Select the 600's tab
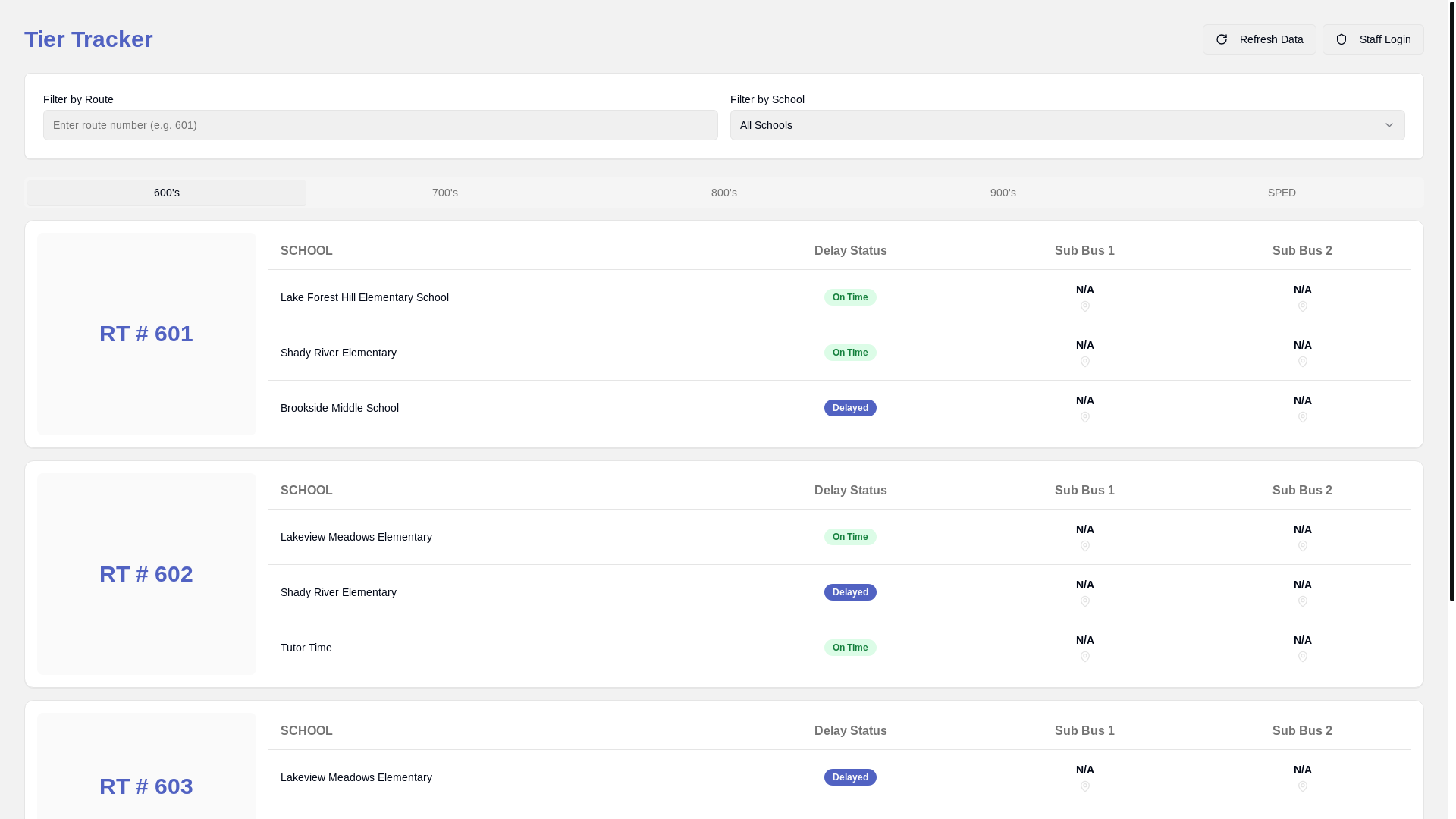Viewport: 1456px width, 819px height. point(167,193)
